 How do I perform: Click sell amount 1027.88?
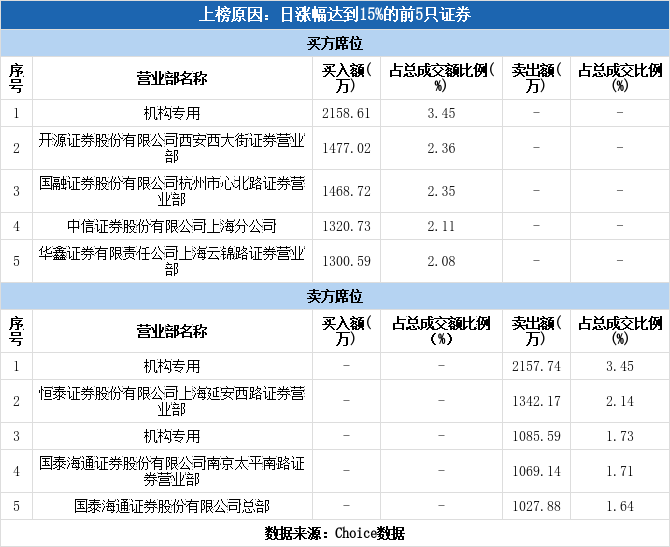(x=536, y=506)
